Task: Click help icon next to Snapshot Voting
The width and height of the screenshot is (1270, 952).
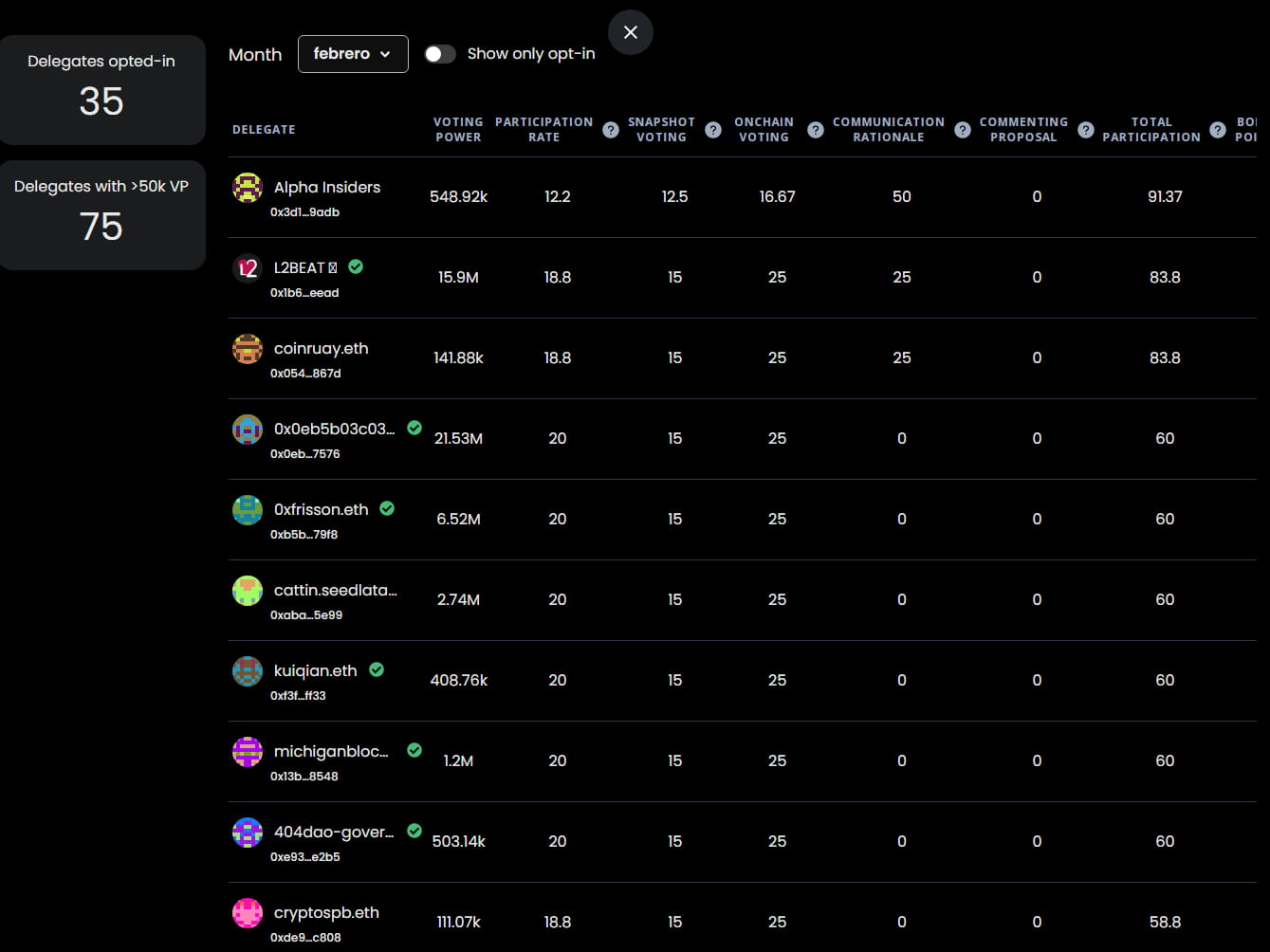Action: pyautogui.click(x=713, y=130)
